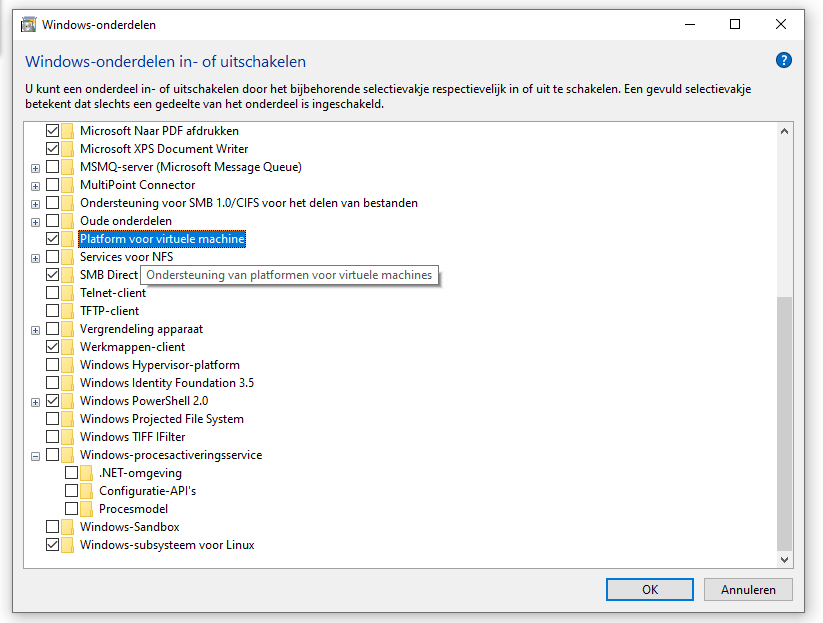Screen dimensions: 823x623
Task: Select the Windows-subsysteem voor Linux row
Action: [167, 545]
